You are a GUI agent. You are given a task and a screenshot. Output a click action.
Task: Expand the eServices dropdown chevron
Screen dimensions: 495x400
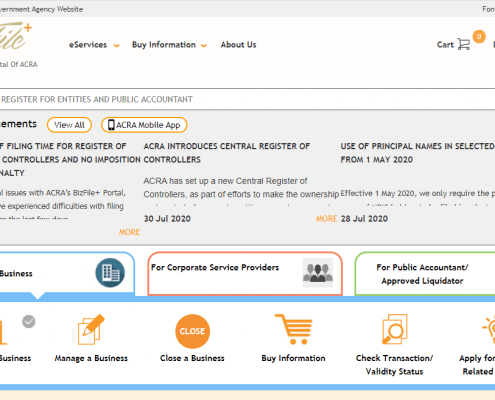[x=116, y=45]
